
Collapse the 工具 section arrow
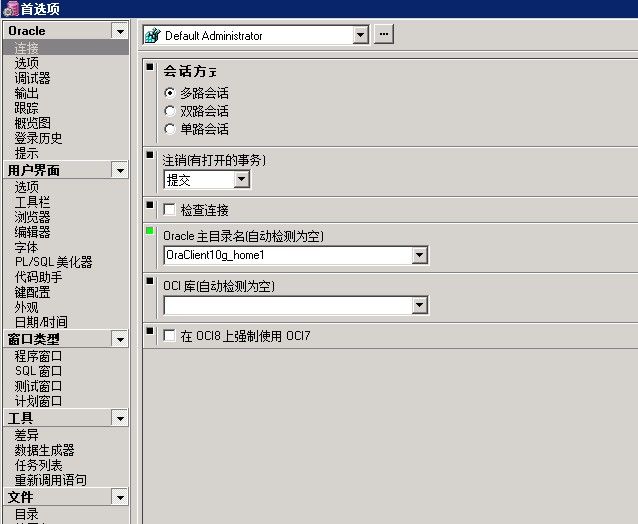[x=120, y=418]
